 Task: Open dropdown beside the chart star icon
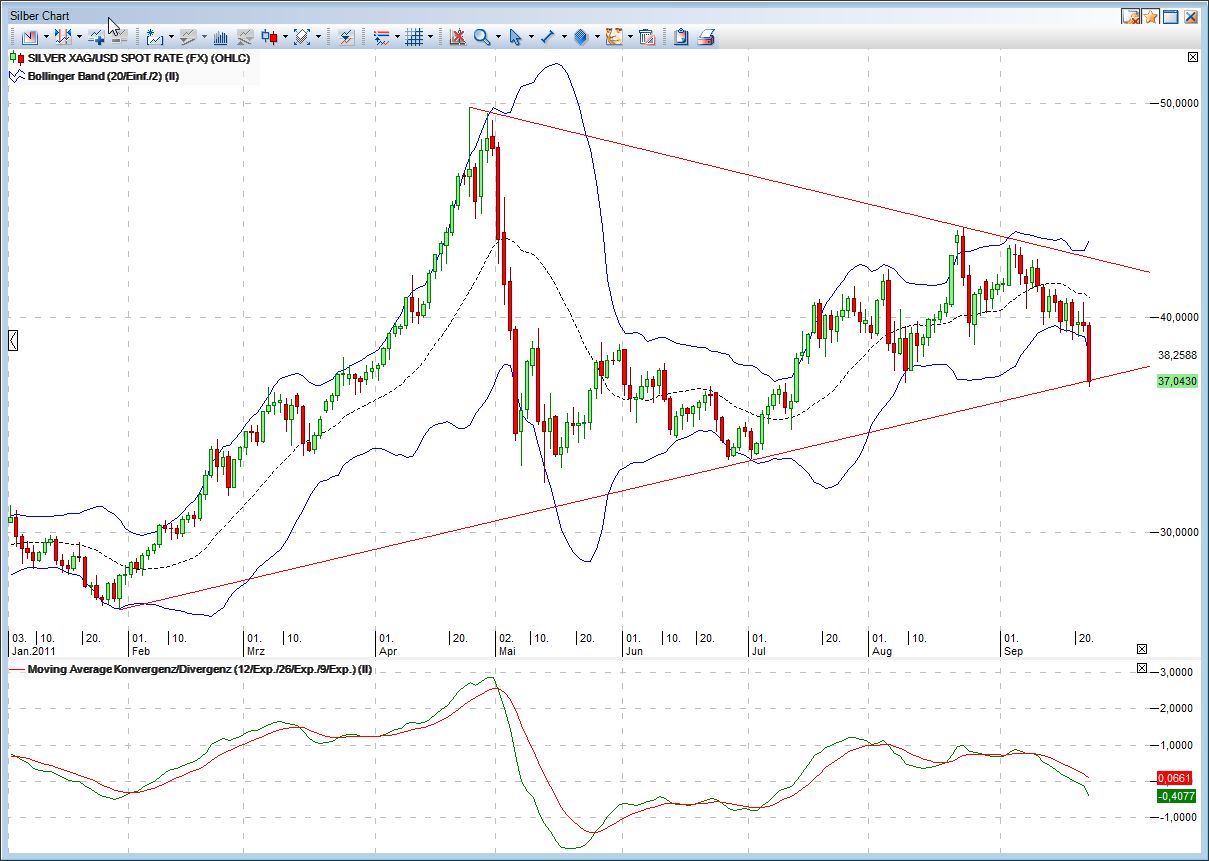(171, 37)
